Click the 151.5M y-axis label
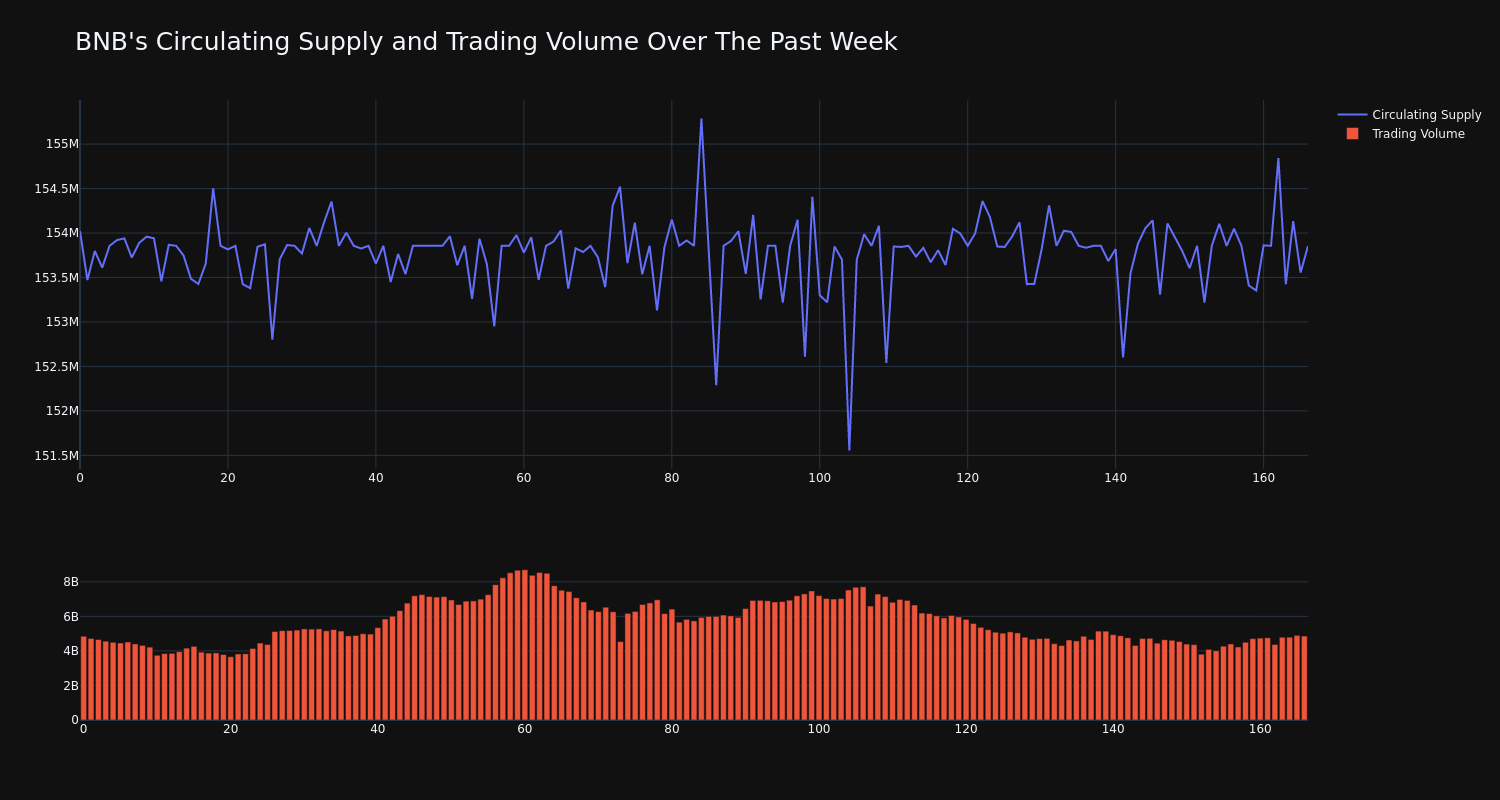Screen dimensions: 1500x800 (x=56, y=456)
